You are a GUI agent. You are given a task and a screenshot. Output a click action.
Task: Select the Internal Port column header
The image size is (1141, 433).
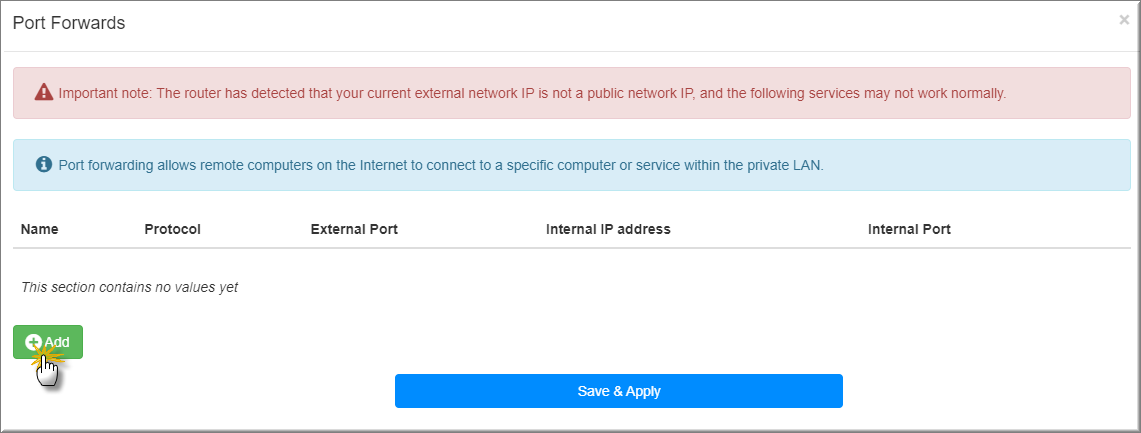pyautogui.click(x=910, y=229)
